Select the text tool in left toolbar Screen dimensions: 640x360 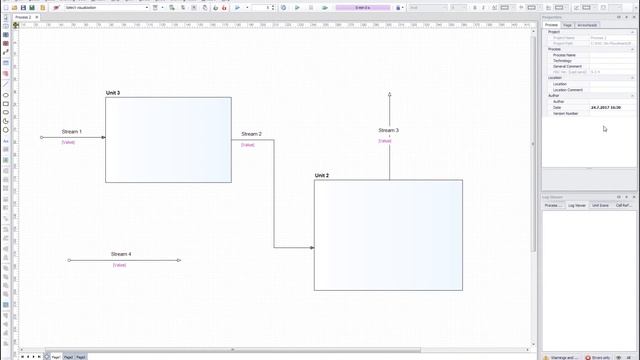(x=6, y=141)
